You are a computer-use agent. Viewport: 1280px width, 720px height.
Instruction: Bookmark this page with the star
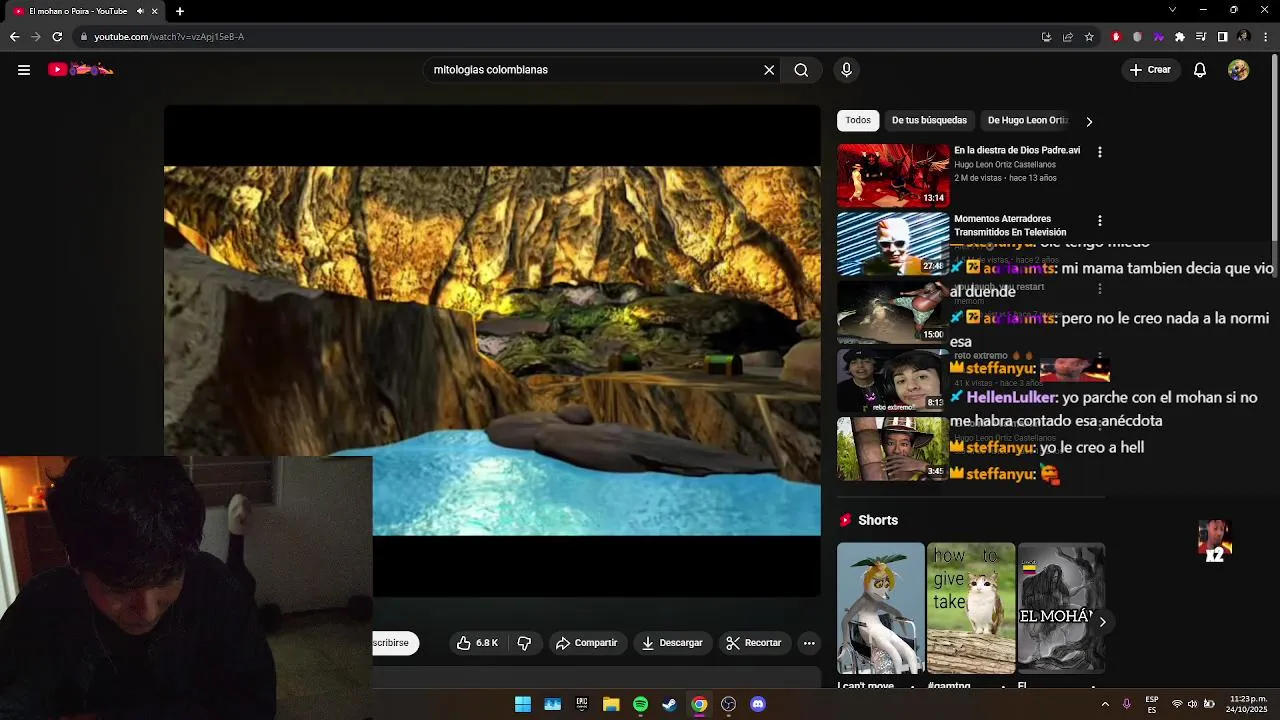coord(1089,37)
